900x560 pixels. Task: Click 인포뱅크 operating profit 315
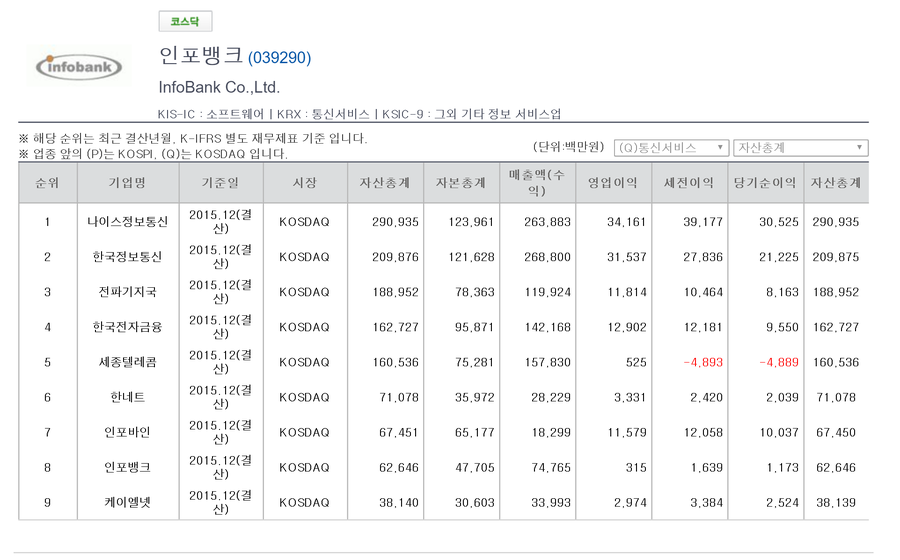636,468
